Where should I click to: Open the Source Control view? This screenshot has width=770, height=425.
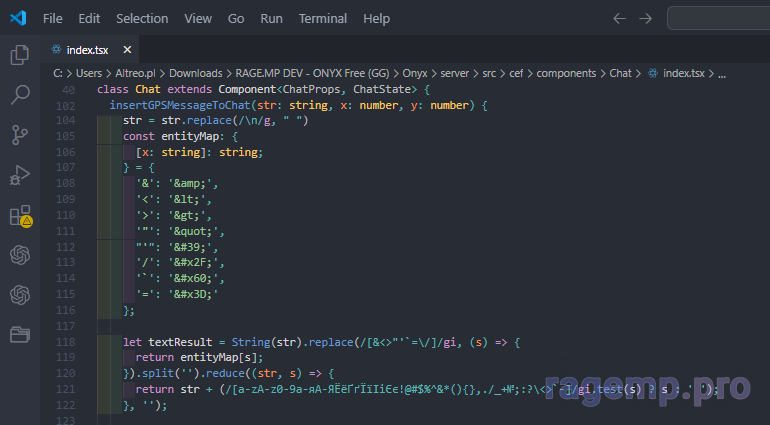(20, 135)
